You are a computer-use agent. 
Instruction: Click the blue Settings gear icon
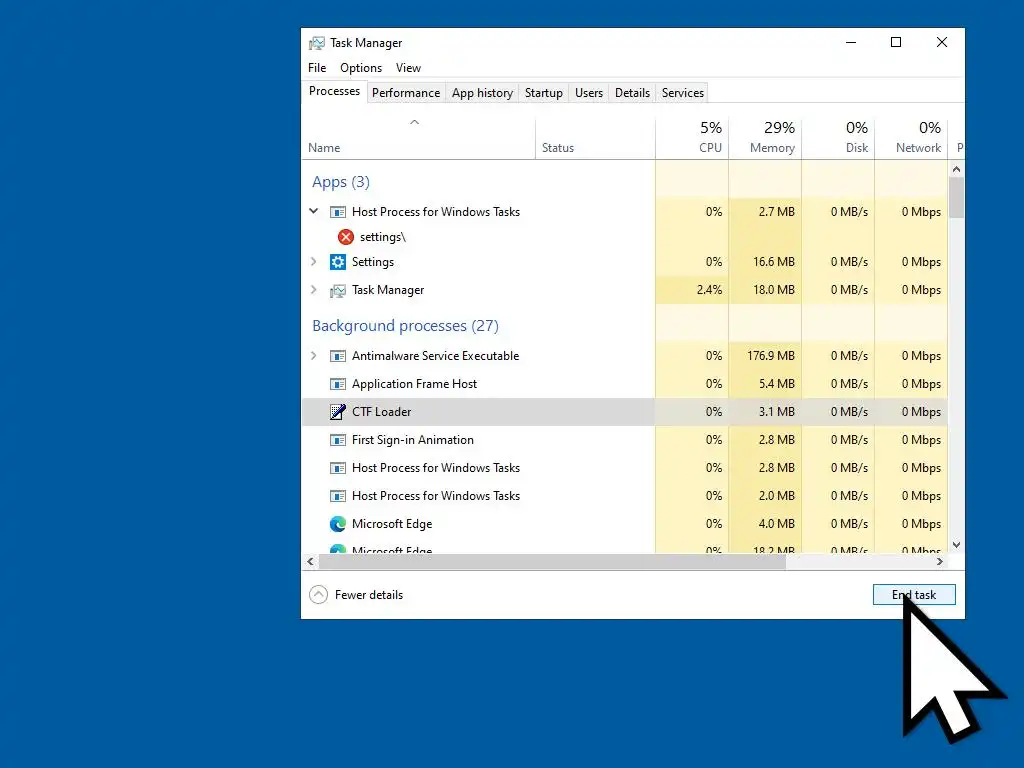[x=338, y=262]
